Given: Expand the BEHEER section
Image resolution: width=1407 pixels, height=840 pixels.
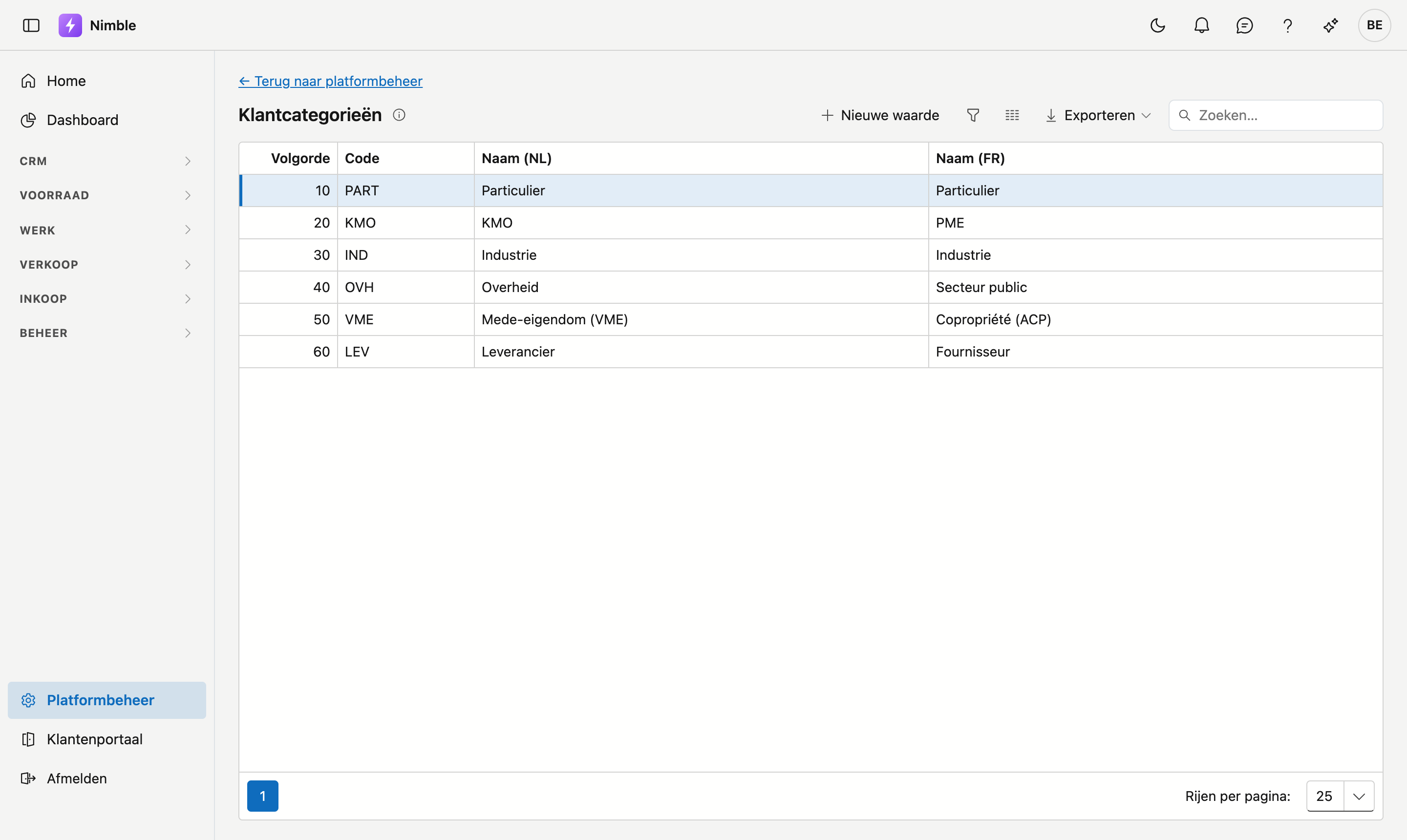Looking at the screenshot, I should click(x=107, y=333).
